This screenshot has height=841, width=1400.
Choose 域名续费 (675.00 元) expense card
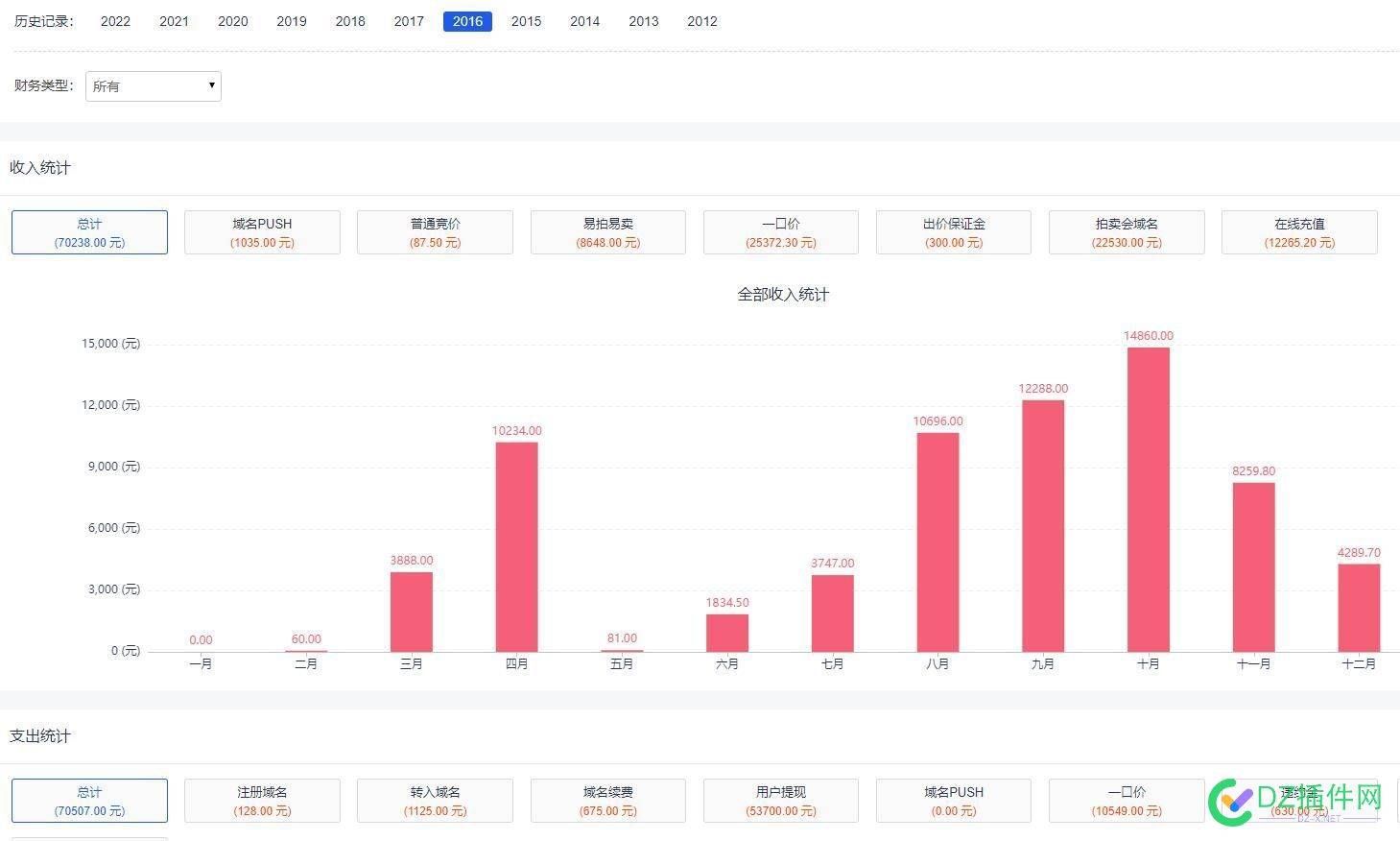[x=608, y=801]
